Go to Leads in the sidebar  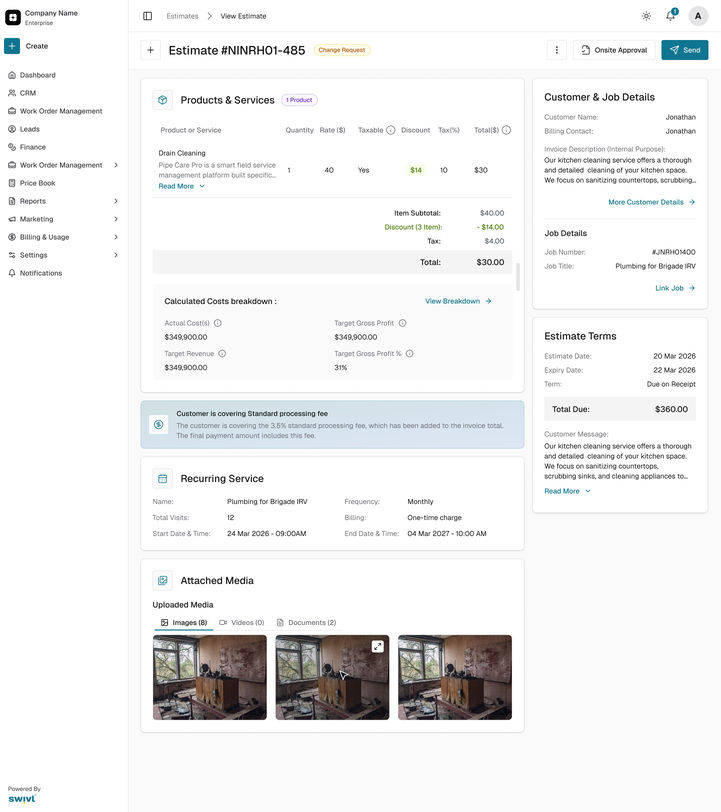(x=30, y=129)
